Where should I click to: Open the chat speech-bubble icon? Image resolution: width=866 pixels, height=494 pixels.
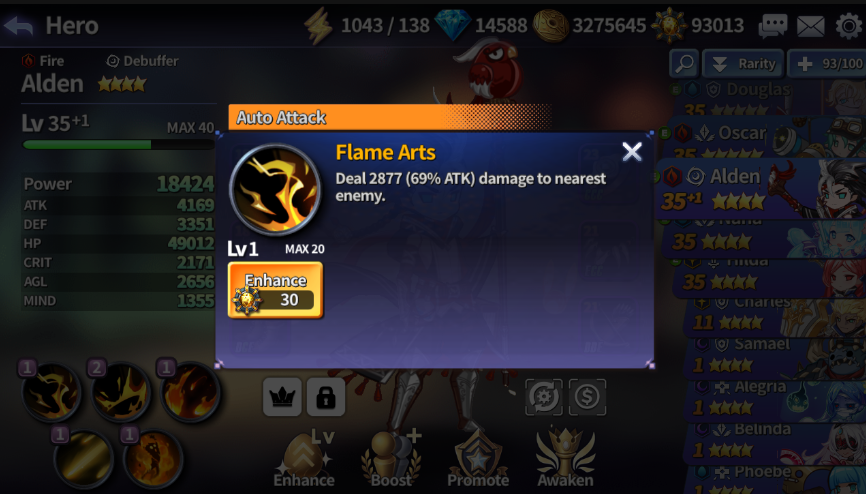pos(772,25)
